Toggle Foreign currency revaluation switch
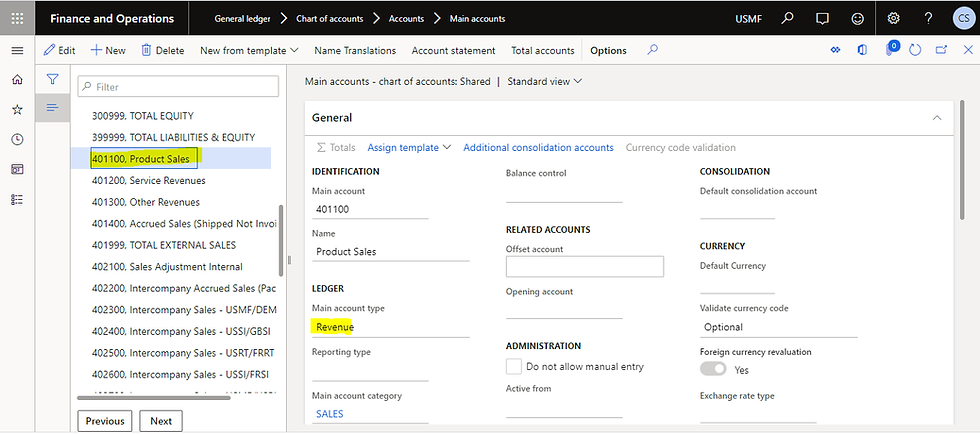Viewport: 980px width, 434px height. [x=713, y=370]
